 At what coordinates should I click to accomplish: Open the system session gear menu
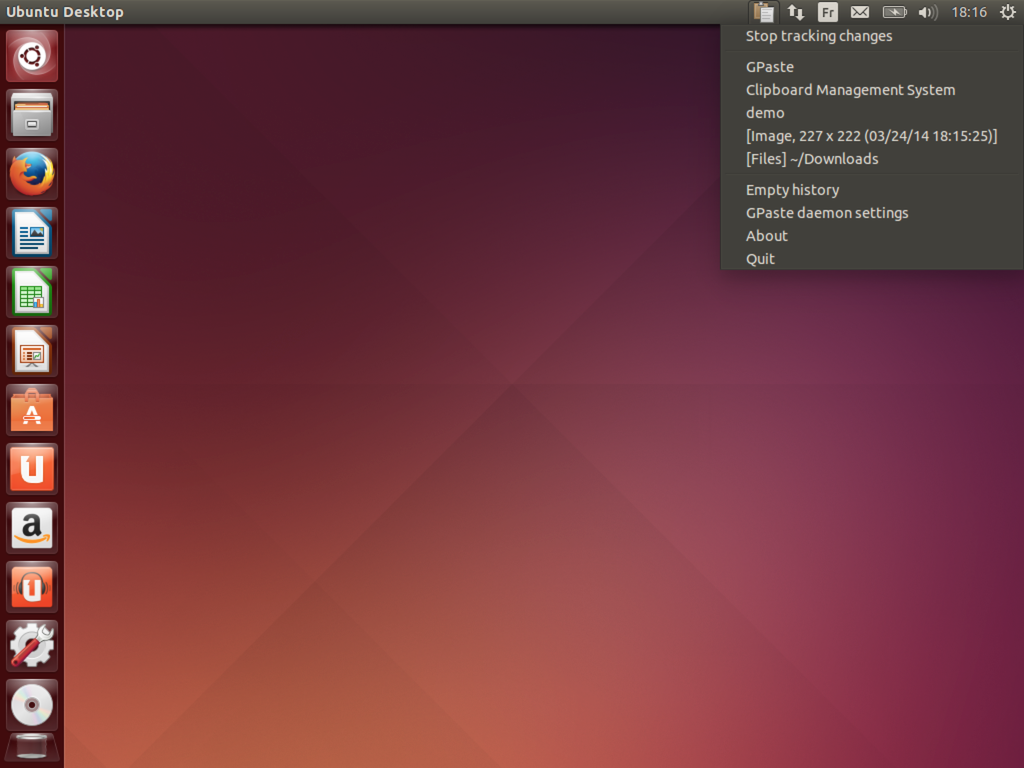pos(1008,12)
